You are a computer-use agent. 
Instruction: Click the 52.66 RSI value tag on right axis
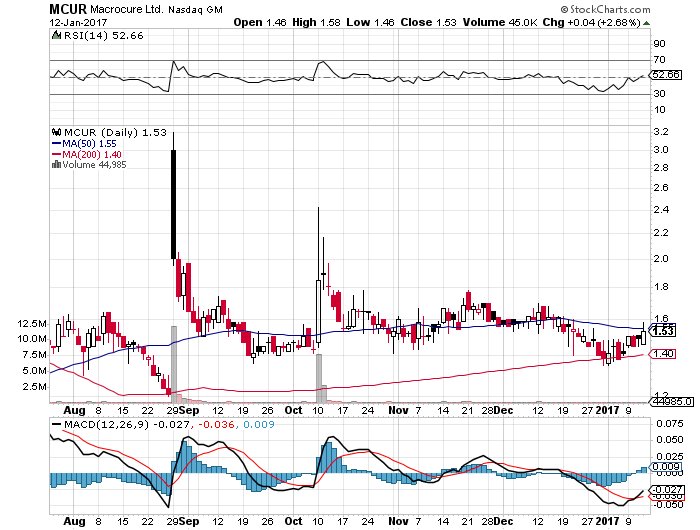click(666, 75)
